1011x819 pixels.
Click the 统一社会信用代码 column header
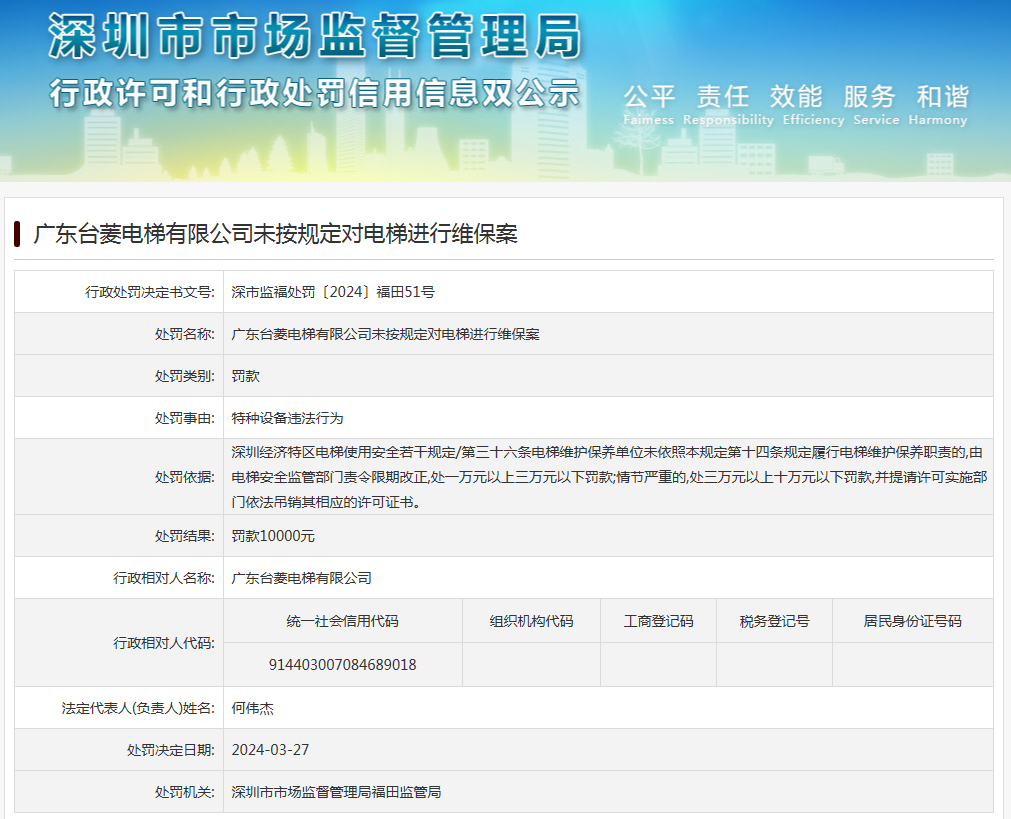[342, 621]
